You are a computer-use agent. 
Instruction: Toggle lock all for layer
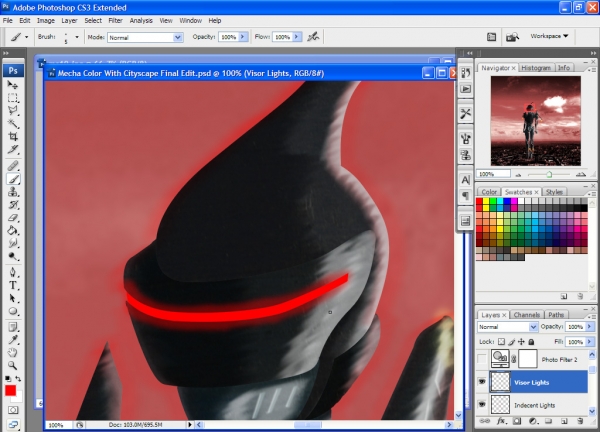531,342
